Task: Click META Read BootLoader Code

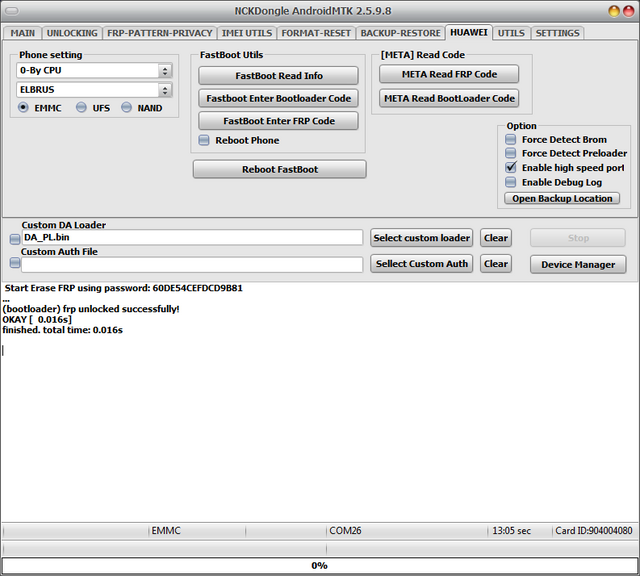Action: [x=449, y=98]
